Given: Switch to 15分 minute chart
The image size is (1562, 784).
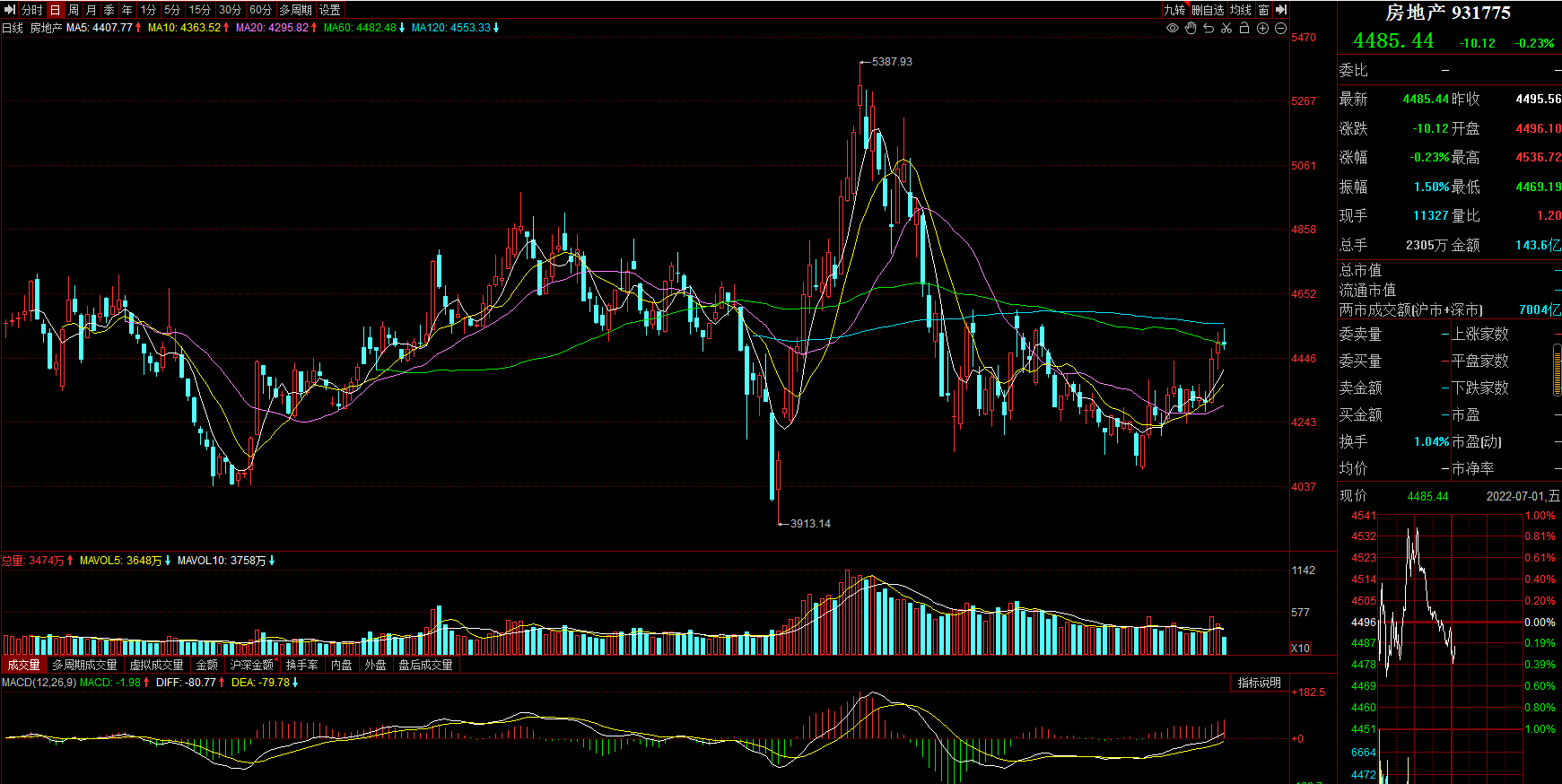Looking at the screenshot, I should [200, 10].
